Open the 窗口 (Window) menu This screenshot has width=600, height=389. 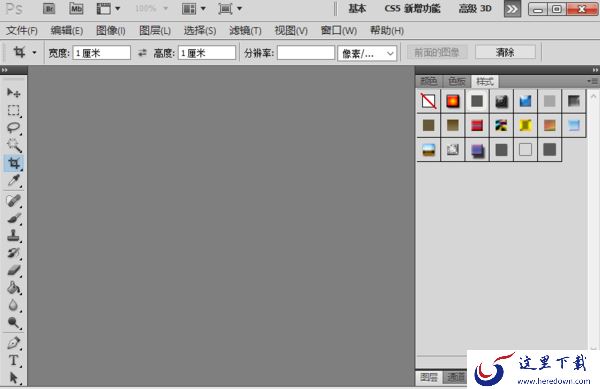[339, 31]
